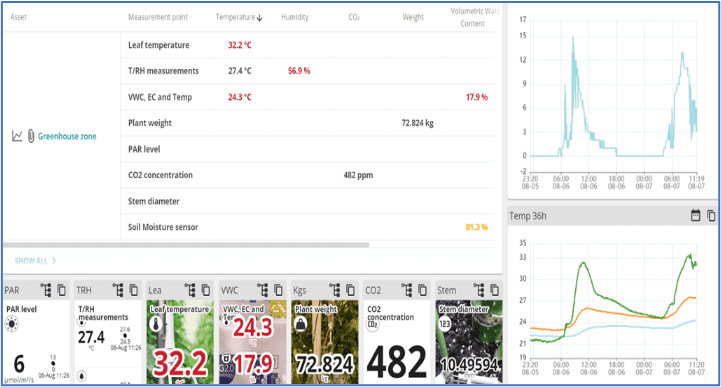Click the CO₂ column header

click(x=354, y=17)
